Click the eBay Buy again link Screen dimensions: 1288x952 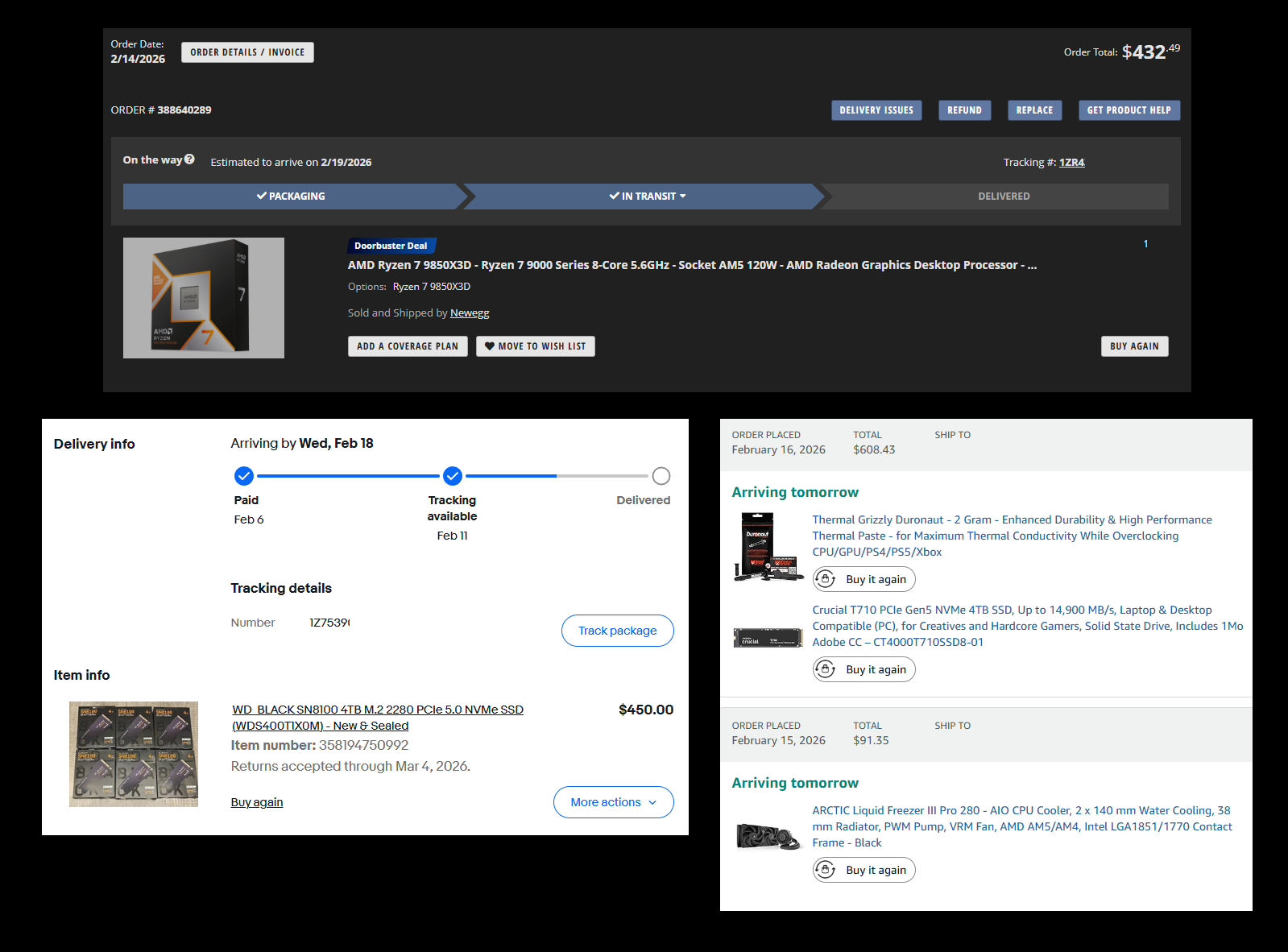pos(257,802)
